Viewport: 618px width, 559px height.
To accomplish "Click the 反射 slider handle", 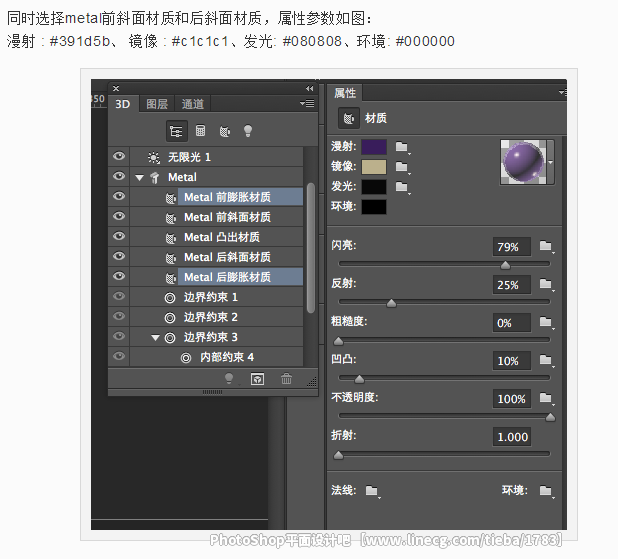I will click(391, 303).
